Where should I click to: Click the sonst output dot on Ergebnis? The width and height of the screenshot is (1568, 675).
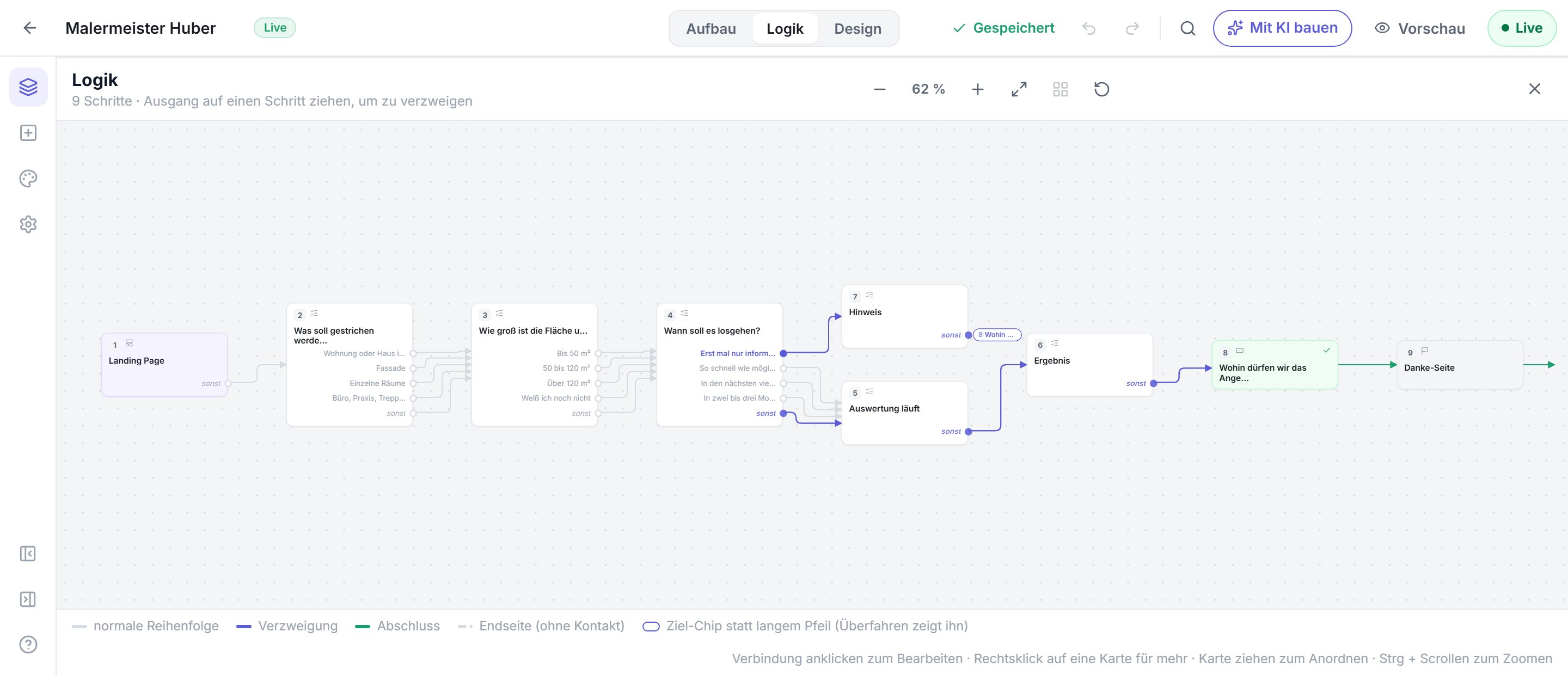coord(1154,383)
